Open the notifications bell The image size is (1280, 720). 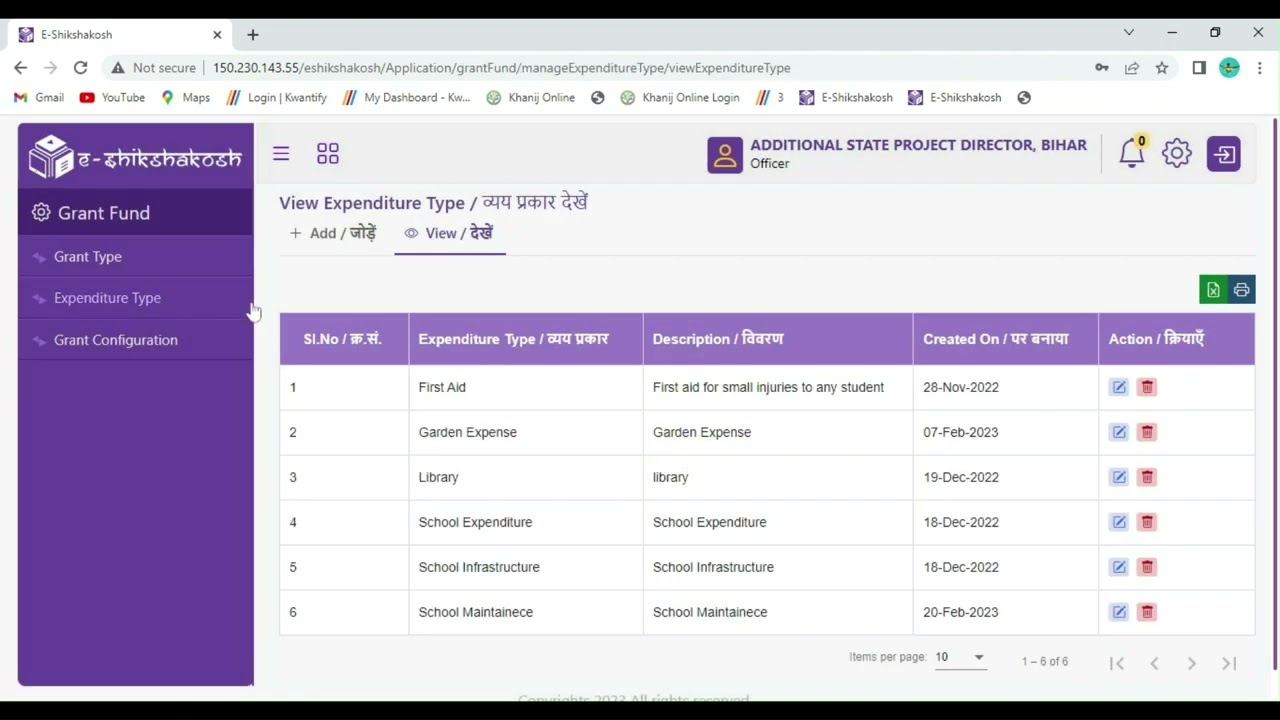[1132, 153]
